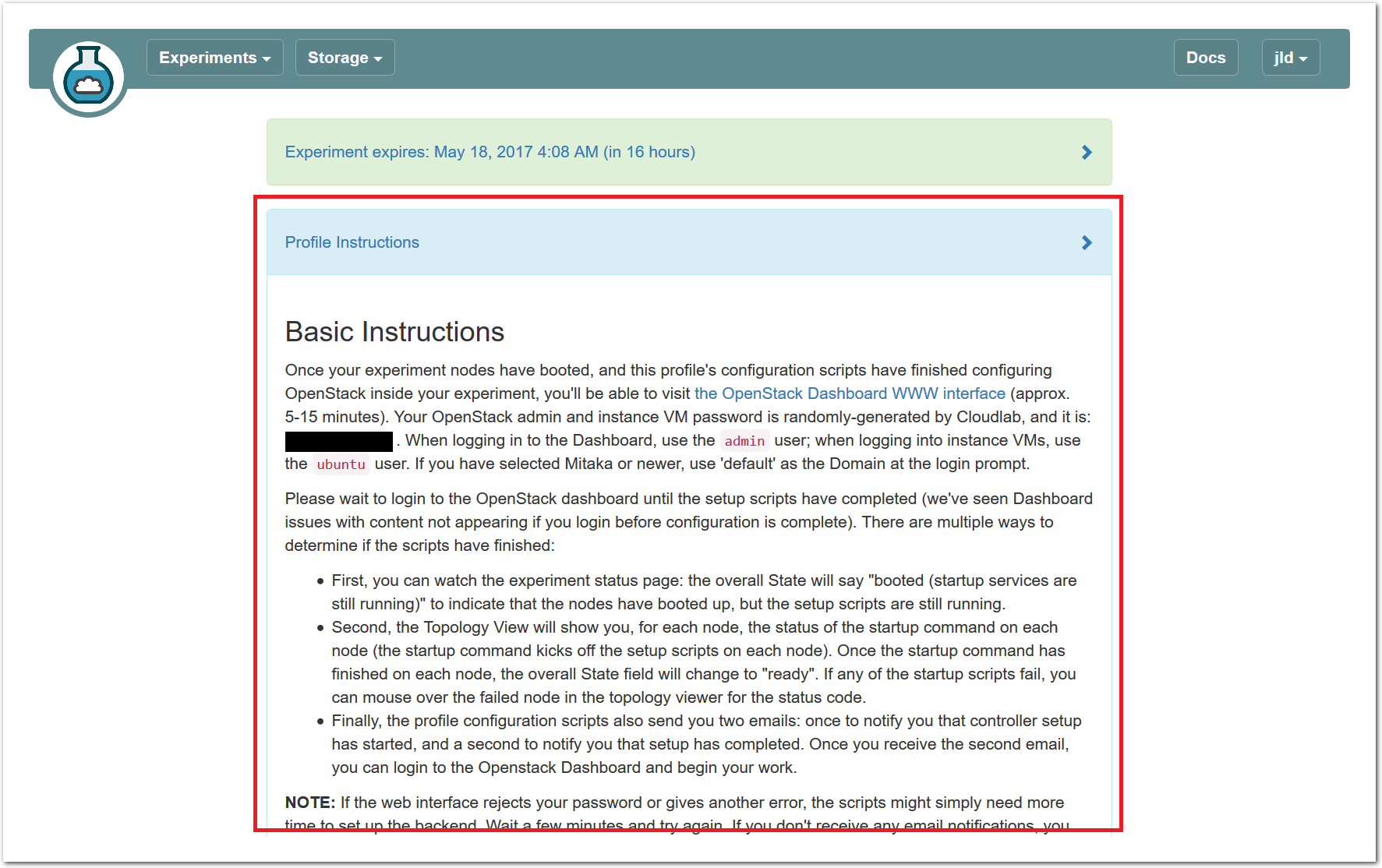Click the blacked-out password field
The height and width of the screenshot is (868, 1382).
tap(338, 441)
